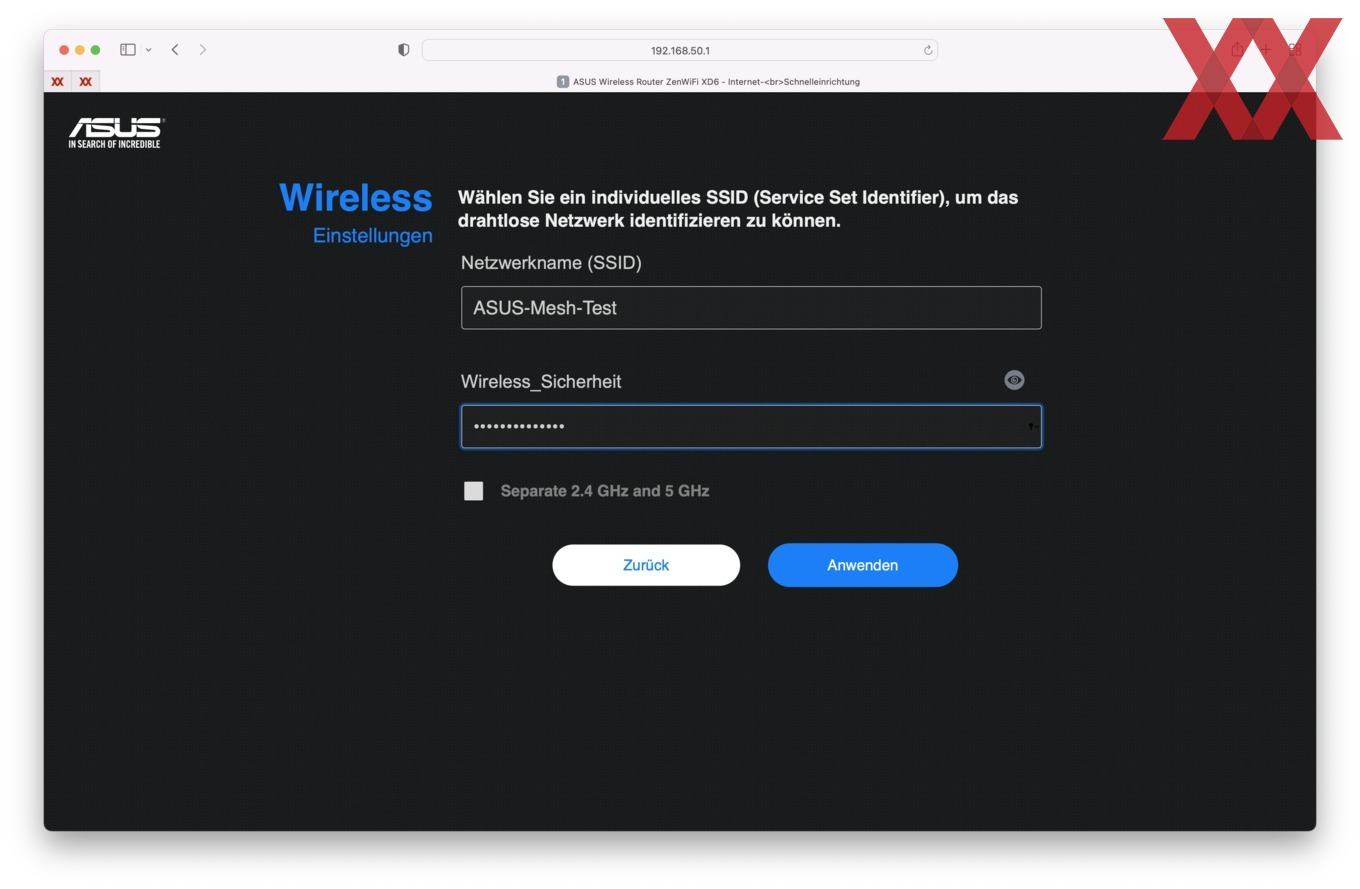Toggle password visibility eye icon
Viewport: 1360px width, 889px height.
click(x=1014, y=380)
